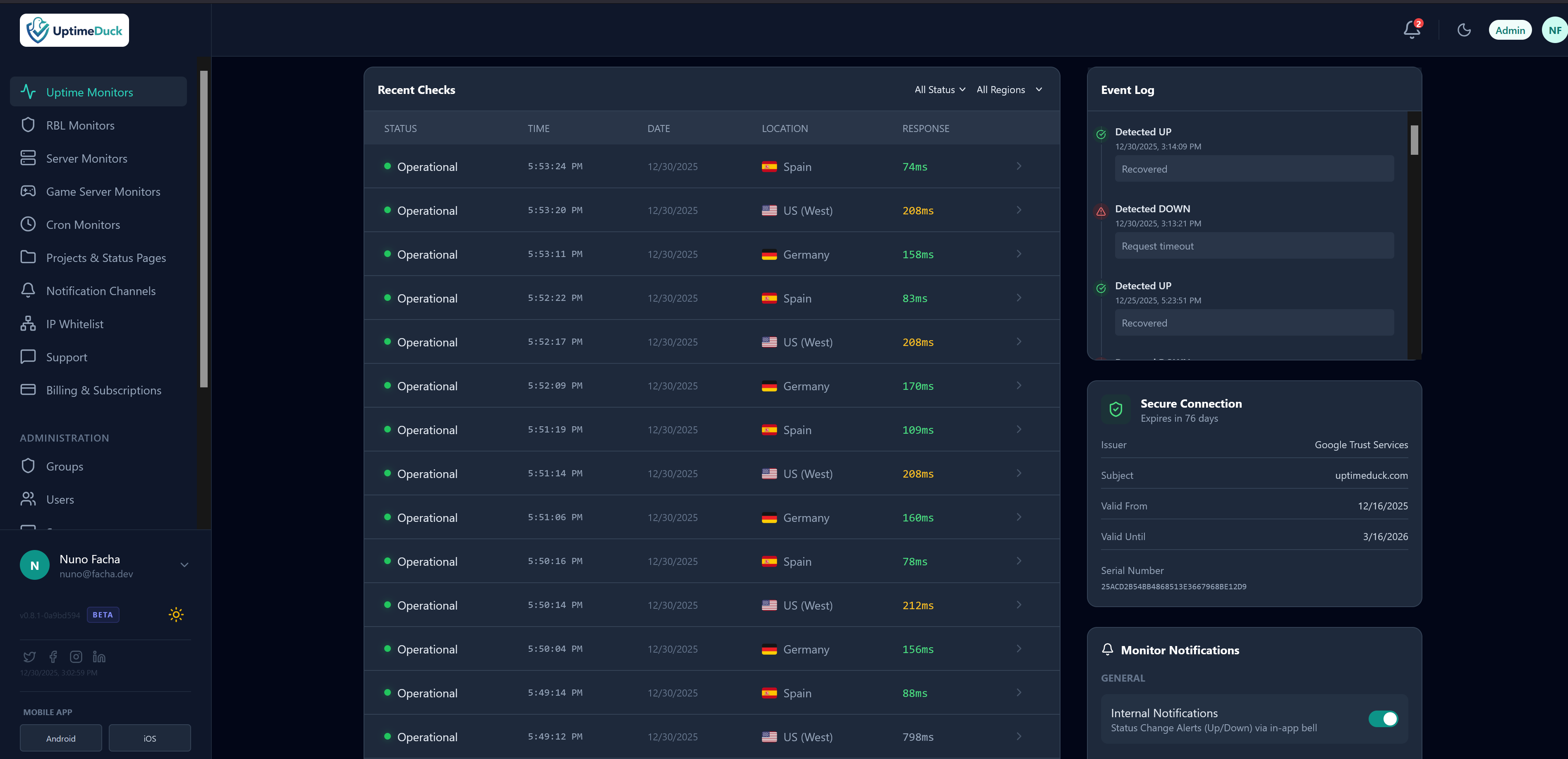Click the Event Log scrollbar thumb
This screenshot has height=759, width=1568.
[1414, 140]
